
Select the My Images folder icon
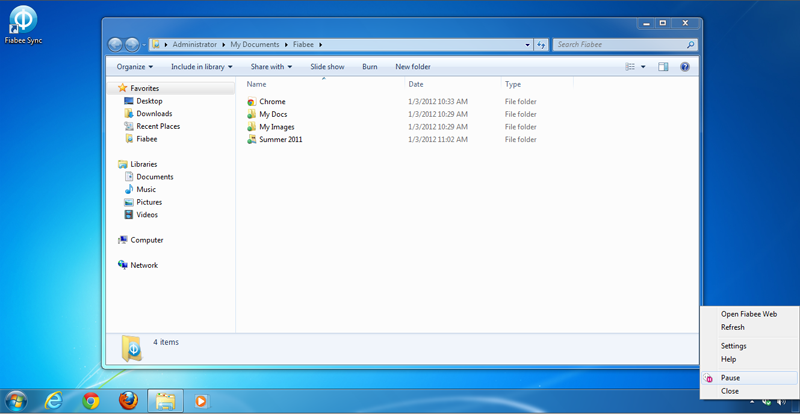(x=251, y=127)
